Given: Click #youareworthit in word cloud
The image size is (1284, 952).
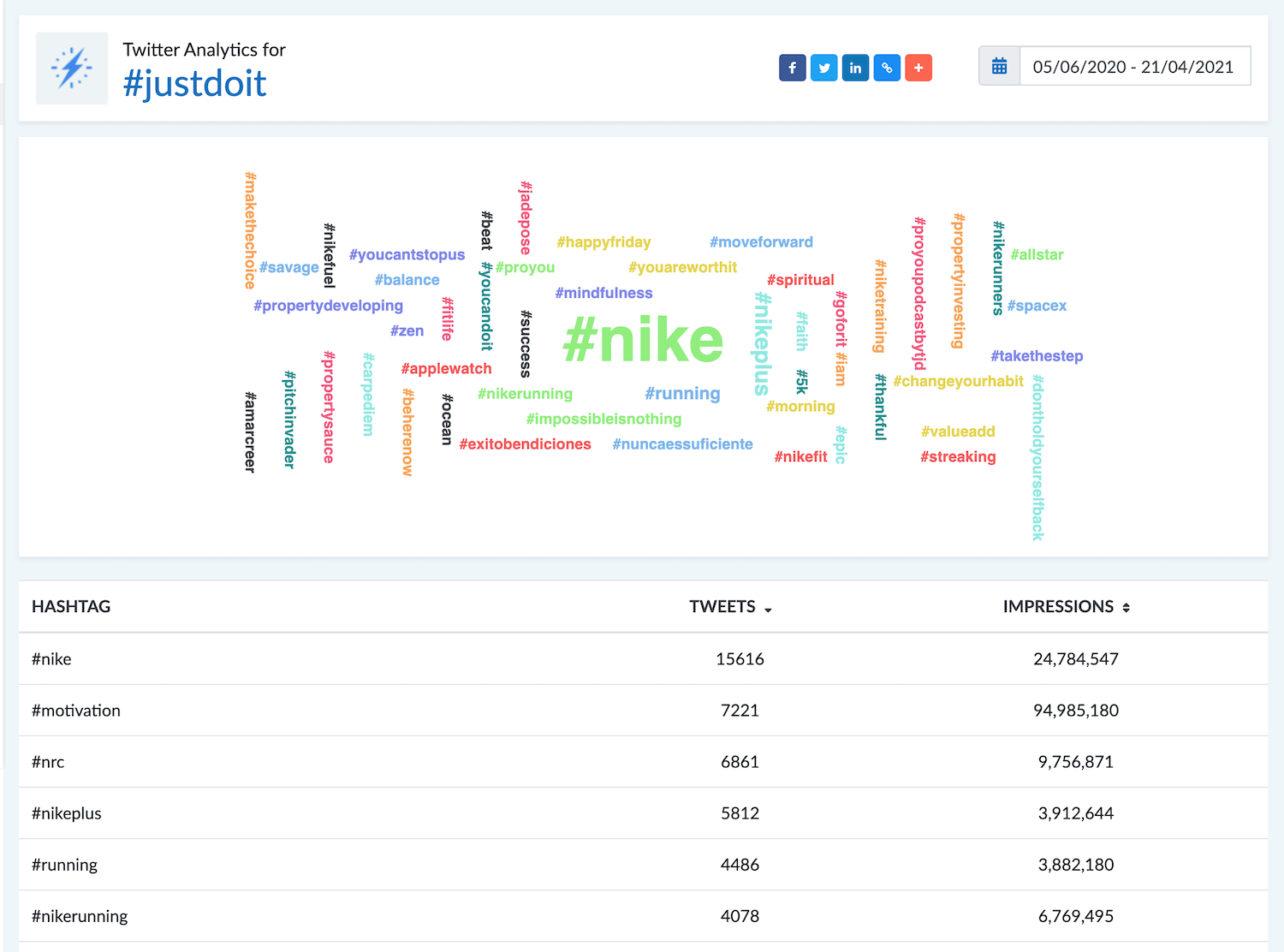Looking at the screenshot, I should (682, 267).
